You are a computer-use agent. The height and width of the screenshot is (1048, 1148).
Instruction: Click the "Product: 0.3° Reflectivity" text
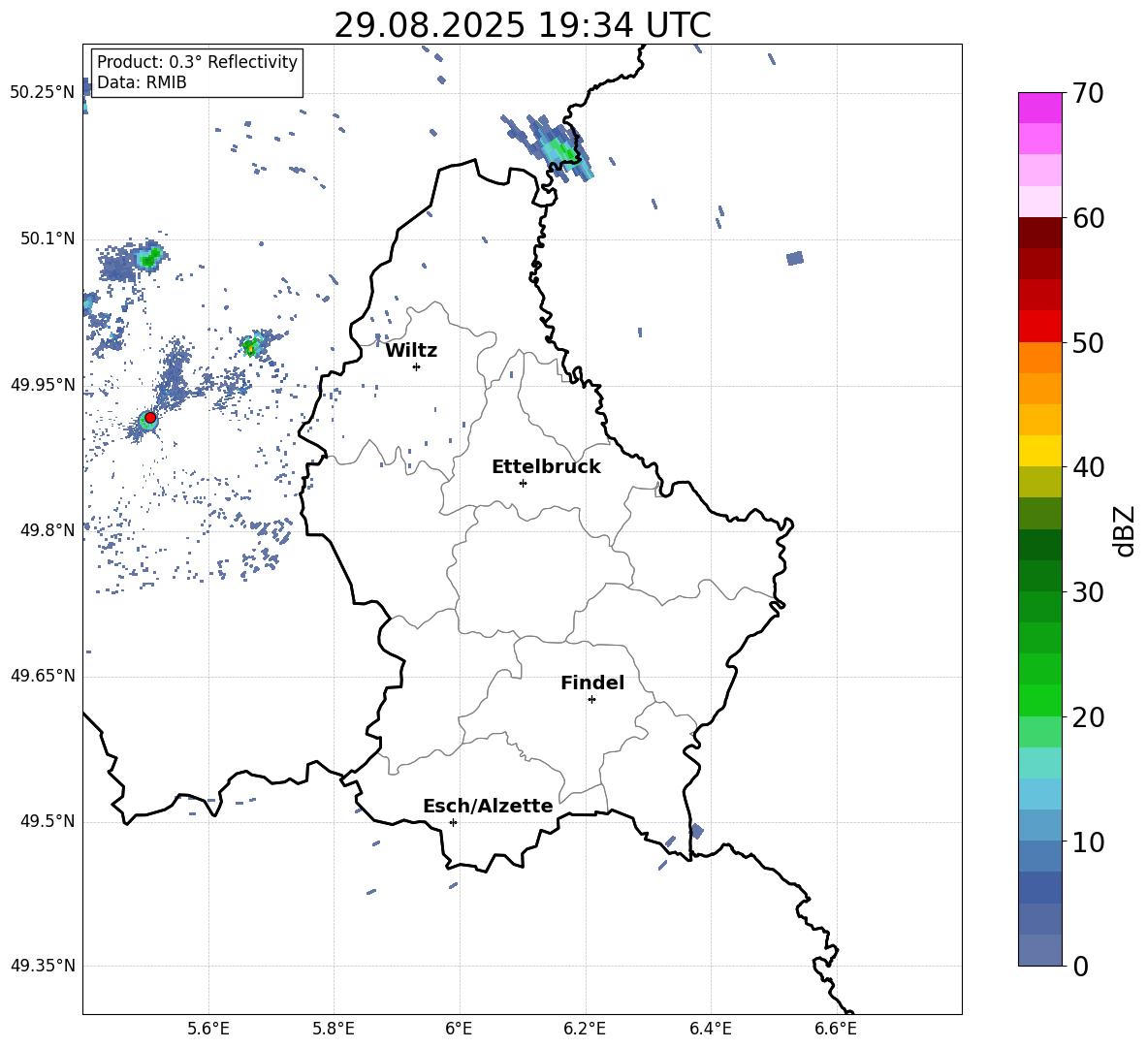tap(197, 62)
